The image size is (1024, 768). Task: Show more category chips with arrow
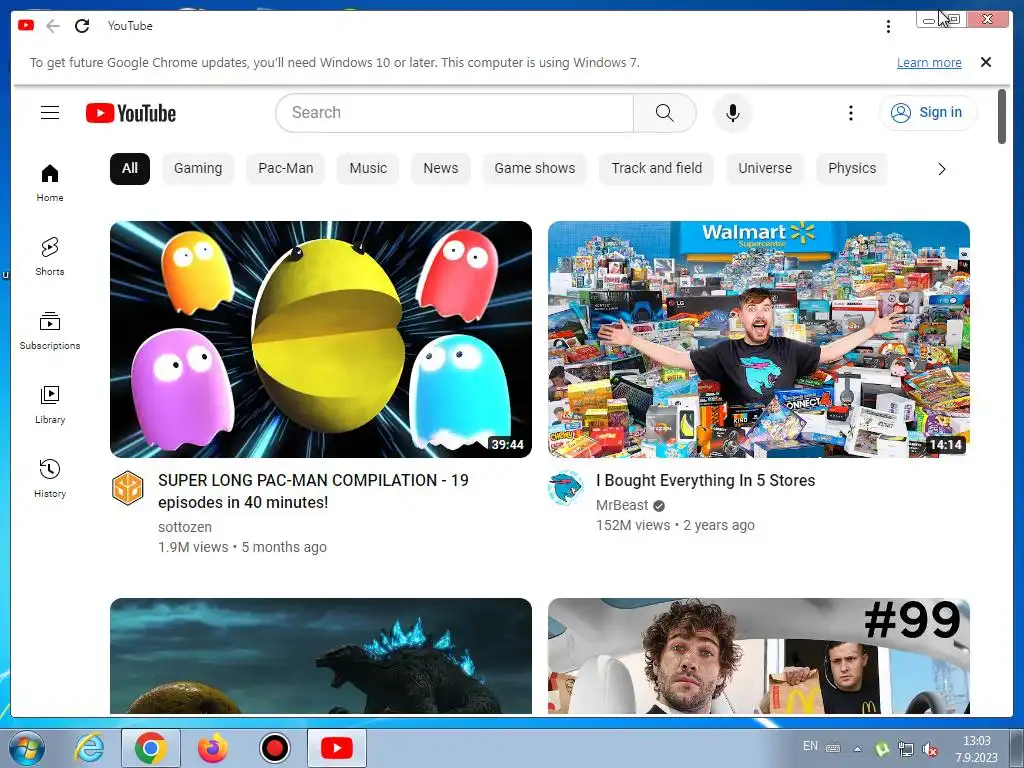tap(941, 169)
